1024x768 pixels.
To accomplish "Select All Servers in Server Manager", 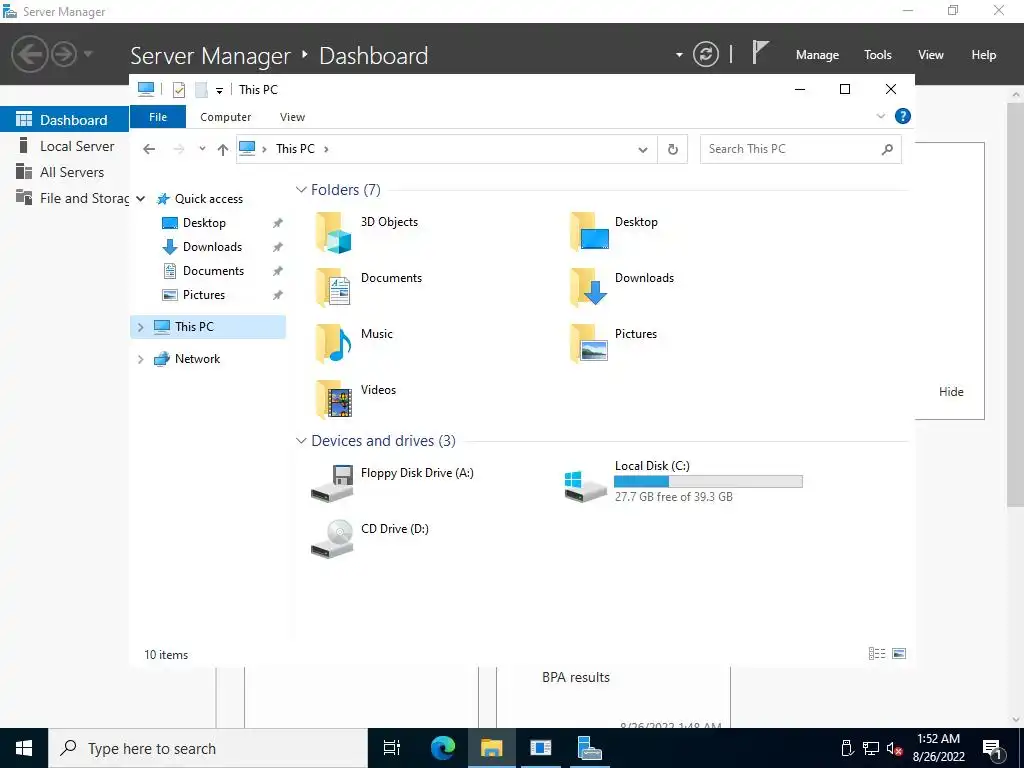I will (65, 172).
